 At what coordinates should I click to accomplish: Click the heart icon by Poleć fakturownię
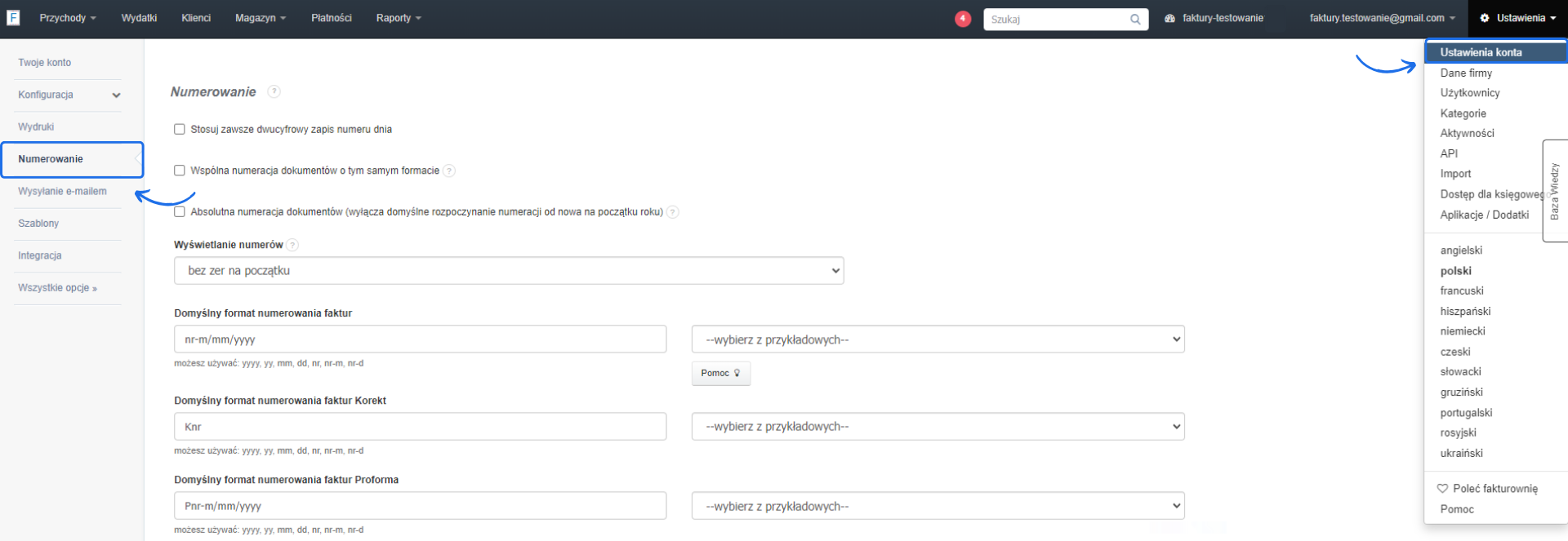(x=1442, y=488)
